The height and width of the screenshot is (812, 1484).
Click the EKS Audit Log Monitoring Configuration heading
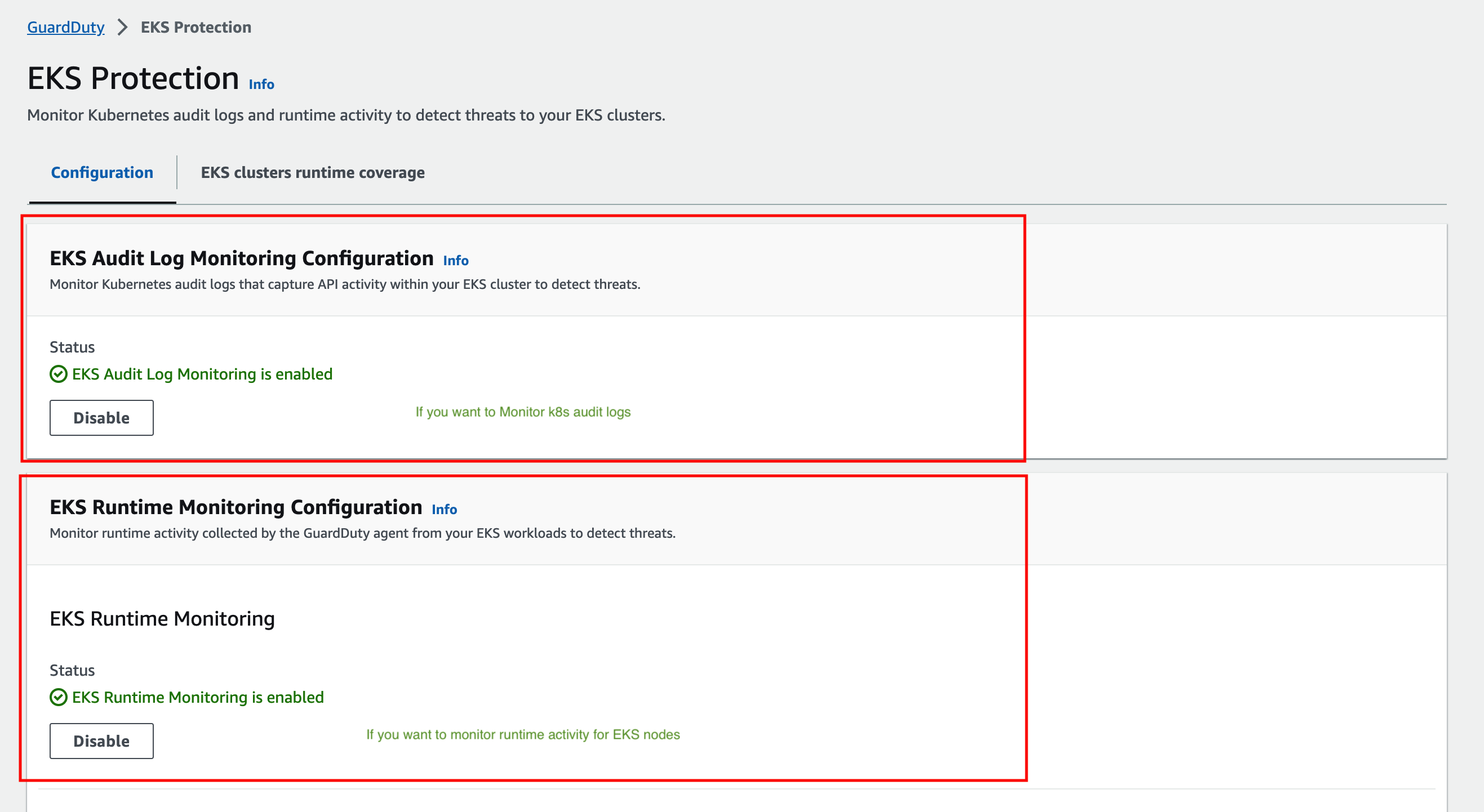pyautogui.click(x=241, y=258)
